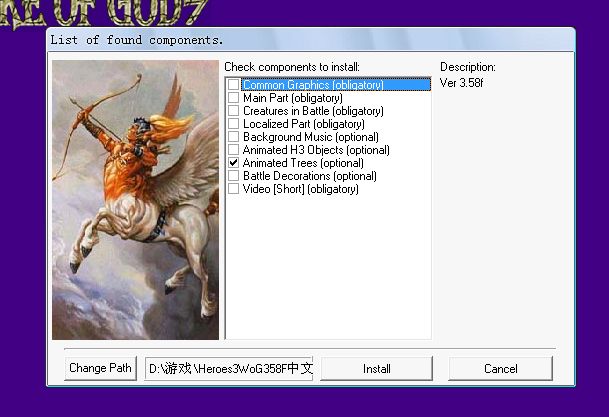Click the 'Ver 3.58f' description text
The width and height of the screenshot is (609, 417).
[x=461, y=82]
